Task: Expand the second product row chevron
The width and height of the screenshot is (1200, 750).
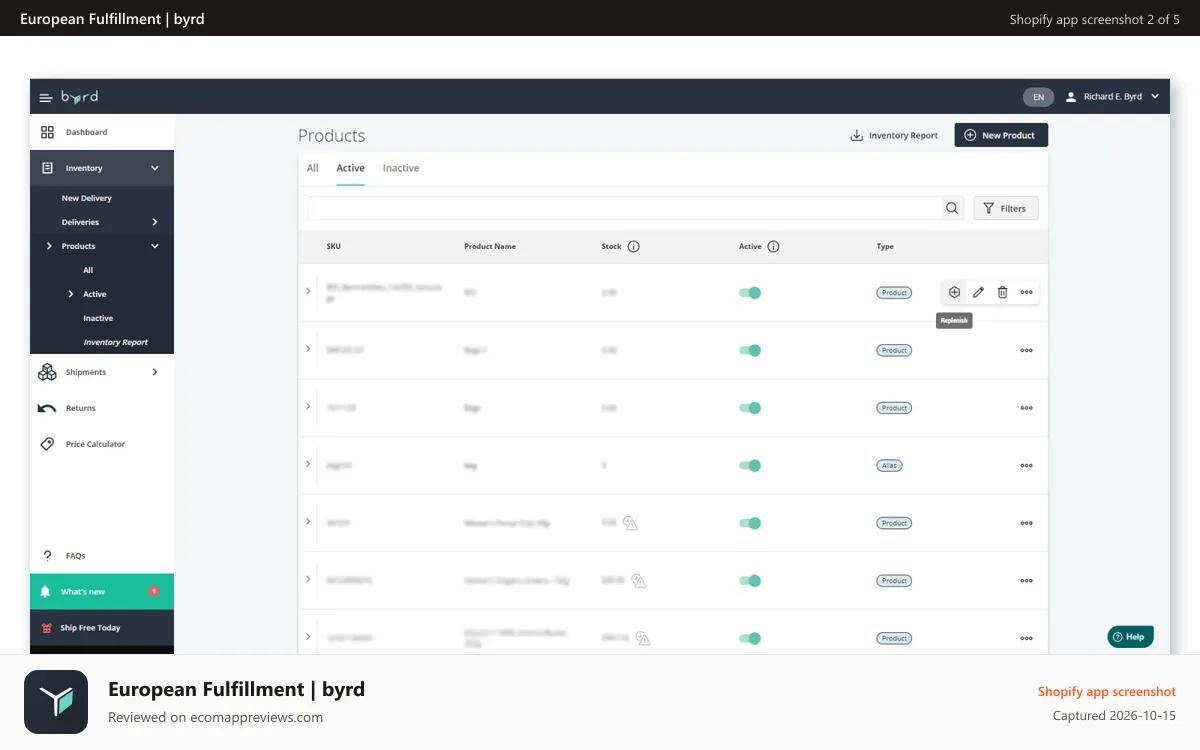Action: [308, 349]
